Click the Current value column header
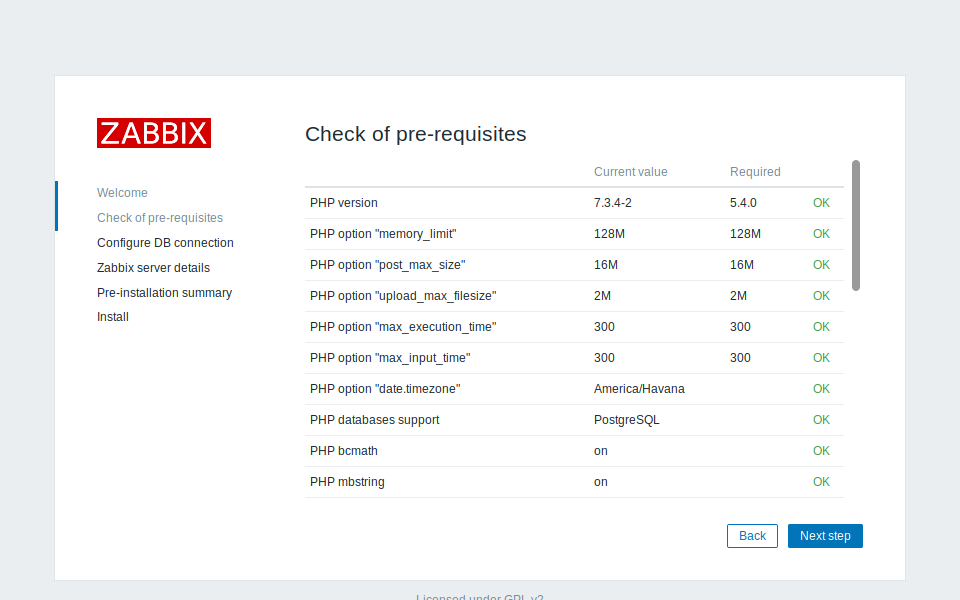The width and height of the screenshot is (960, 600). pyautogui.click(x=631, y=172)
